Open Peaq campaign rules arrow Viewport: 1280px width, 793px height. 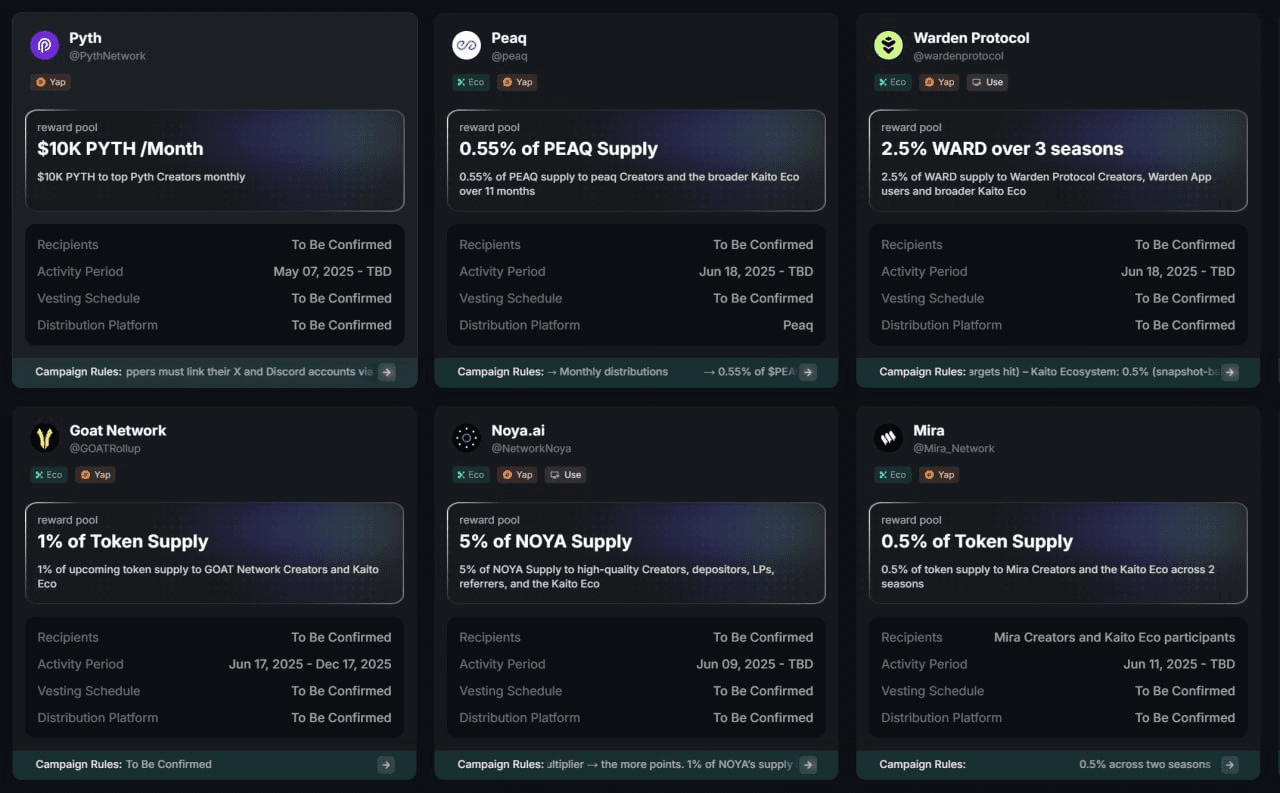point(808,372)
